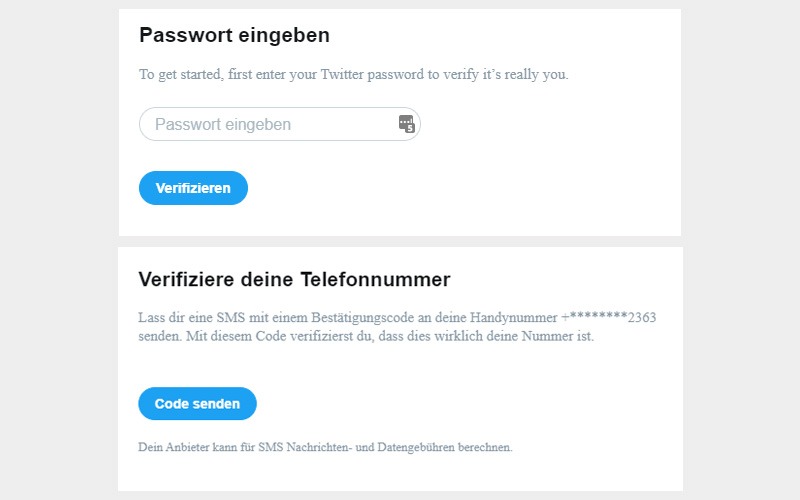Click 'Datengebühren' in the footer note

coord(415,447)
